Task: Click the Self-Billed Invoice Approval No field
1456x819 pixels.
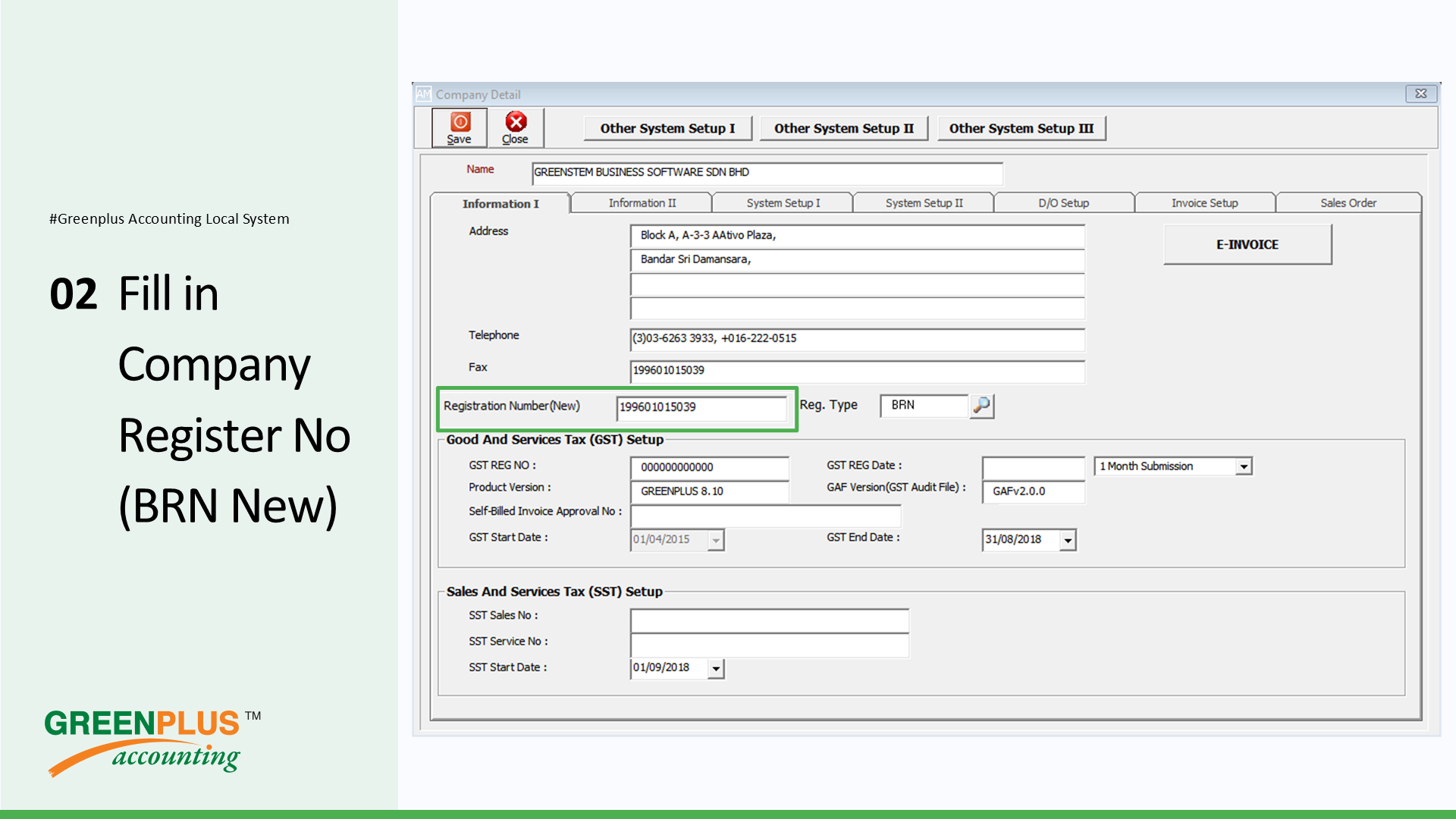Action: pos(766,516)
